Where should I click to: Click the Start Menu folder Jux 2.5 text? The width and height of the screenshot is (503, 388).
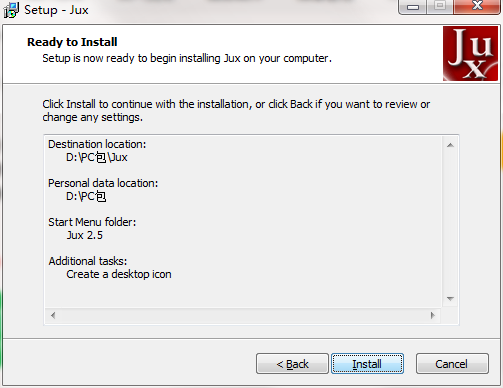(x=85, y=235)
